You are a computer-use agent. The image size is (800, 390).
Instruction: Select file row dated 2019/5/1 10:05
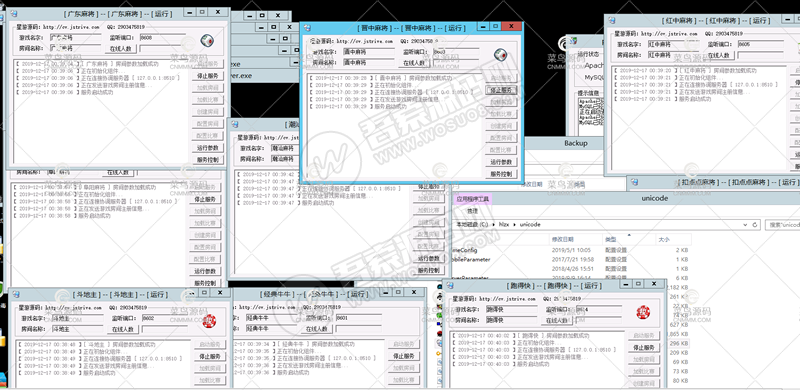point(571,250)
